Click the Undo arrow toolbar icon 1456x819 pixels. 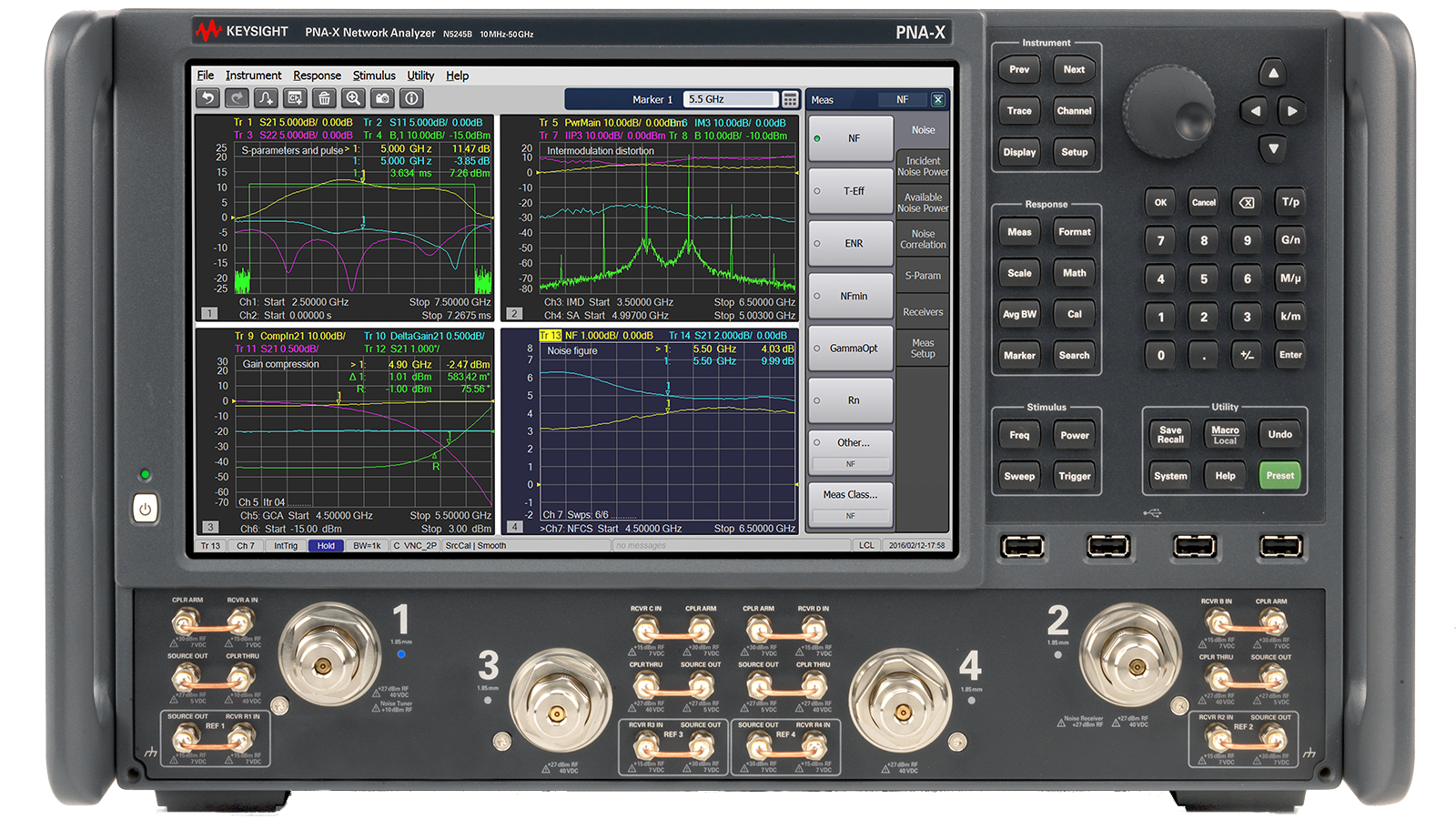[x=208, y=98]
